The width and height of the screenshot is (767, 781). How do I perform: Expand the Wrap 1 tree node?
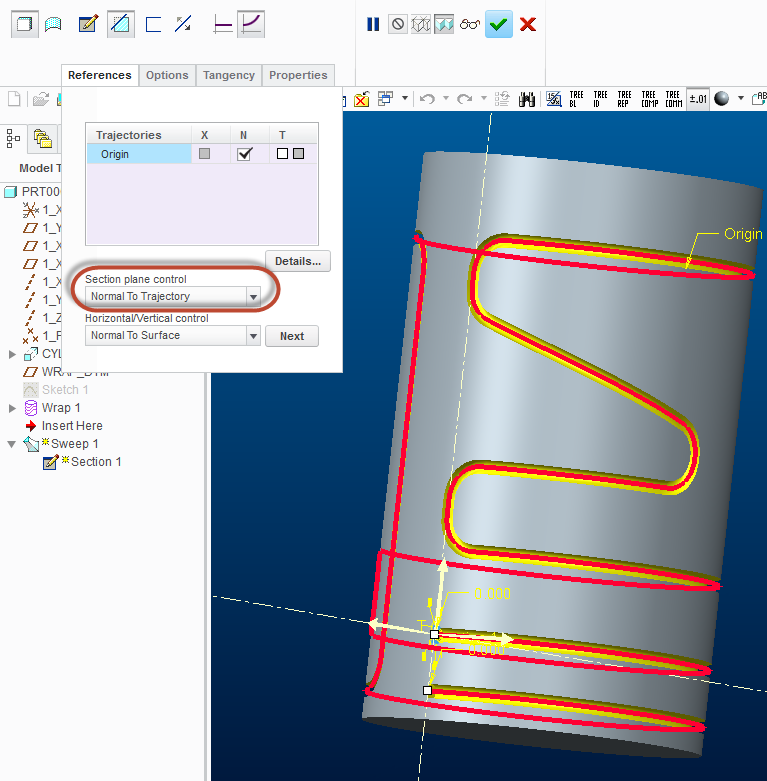click(12, 408)
